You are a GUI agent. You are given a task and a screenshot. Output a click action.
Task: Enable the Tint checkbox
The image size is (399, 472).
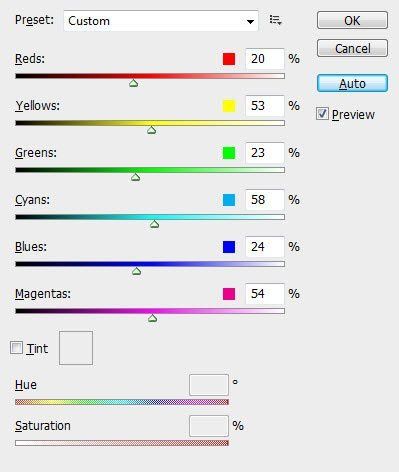pos(16,348)
